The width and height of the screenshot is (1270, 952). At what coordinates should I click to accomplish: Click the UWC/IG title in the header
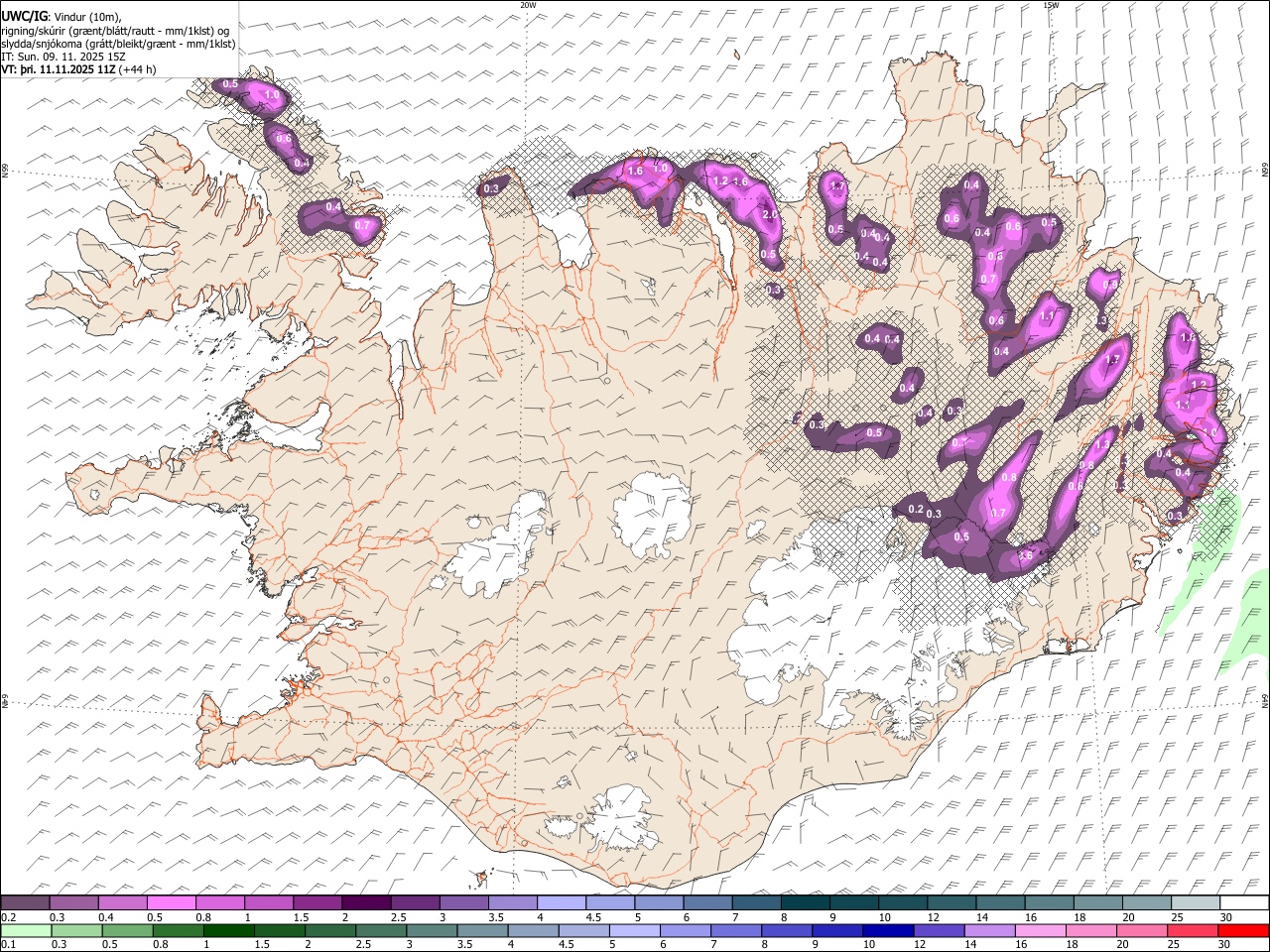(24, 16)
